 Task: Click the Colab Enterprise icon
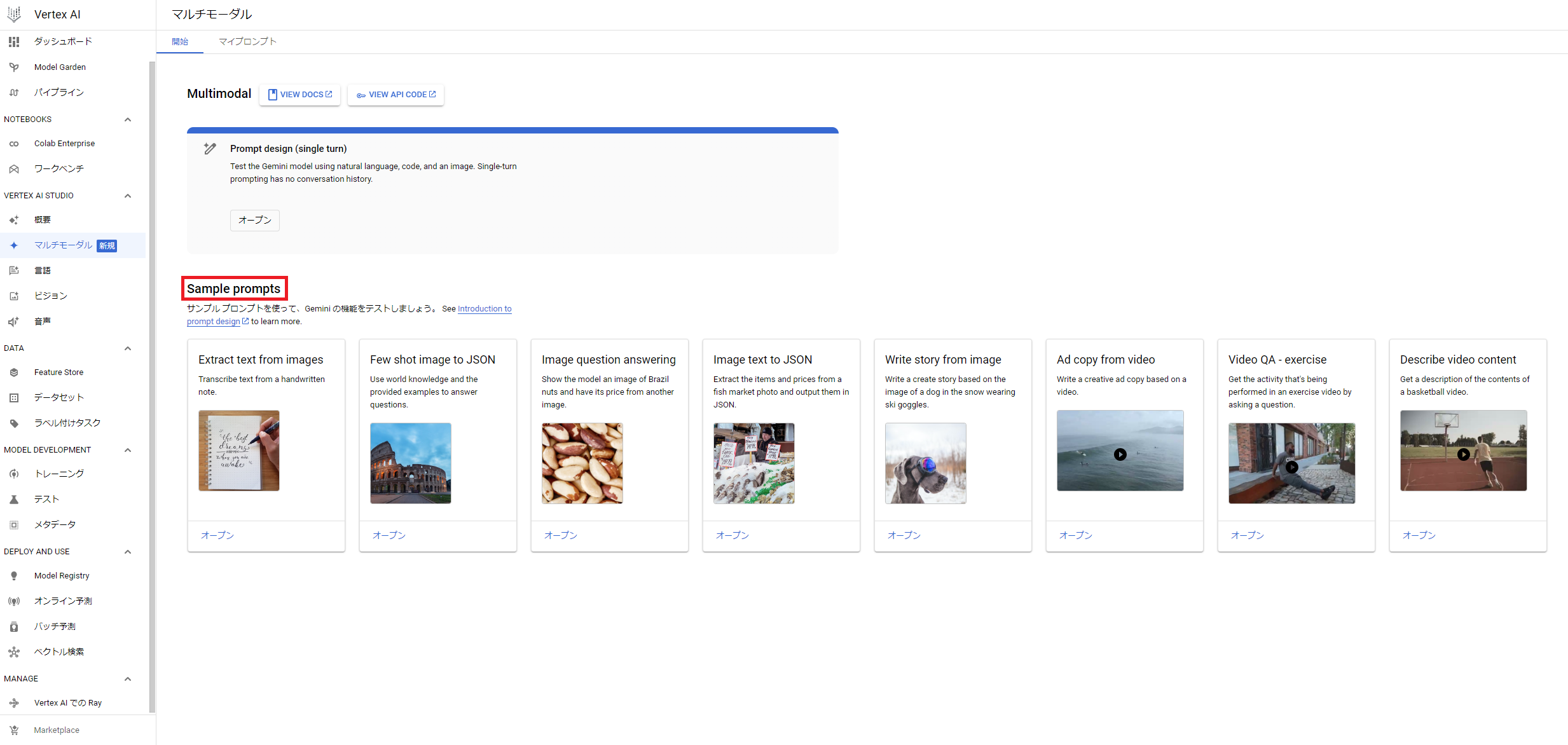click(14, 144)
